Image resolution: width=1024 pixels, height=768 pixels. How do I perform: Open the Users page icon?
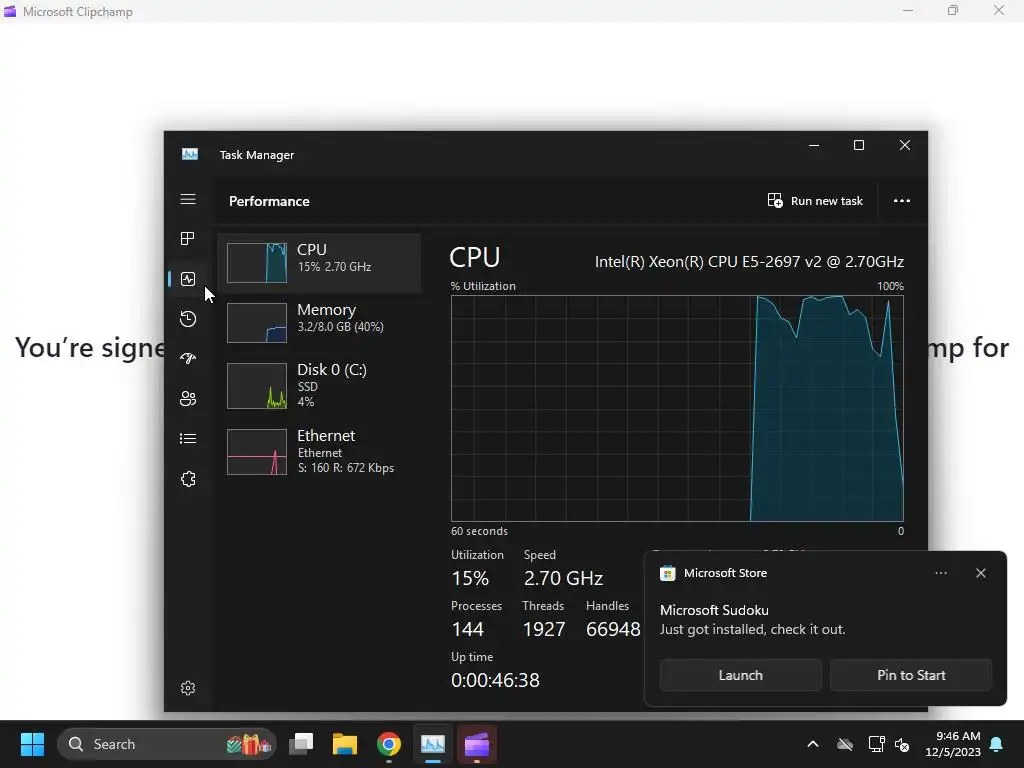188,398
